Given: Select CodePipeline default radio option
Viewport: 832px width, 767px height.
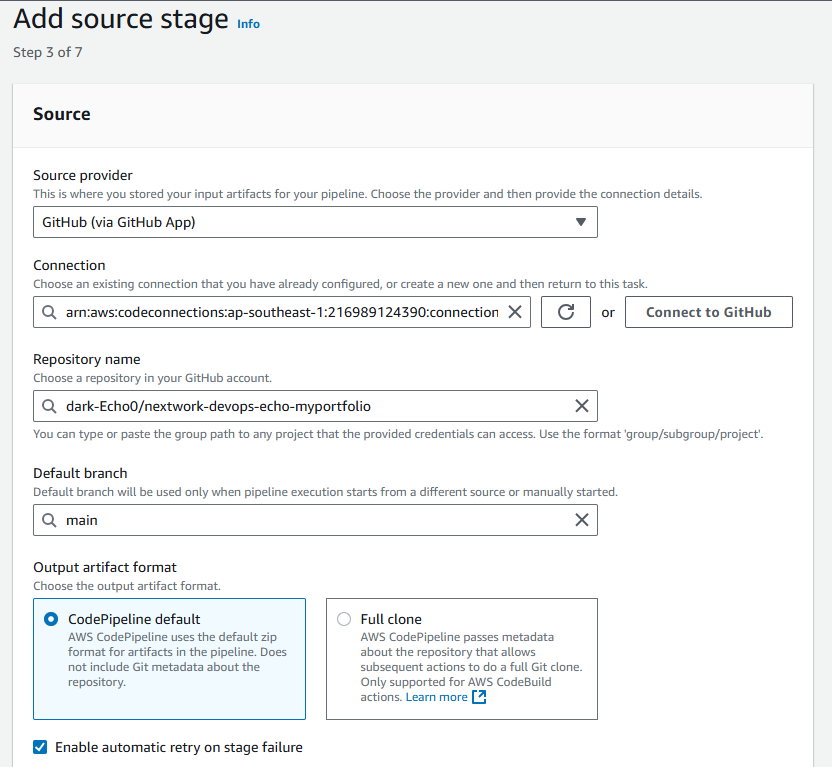Looking at the screenshot, I should click(x=51, y=619).
